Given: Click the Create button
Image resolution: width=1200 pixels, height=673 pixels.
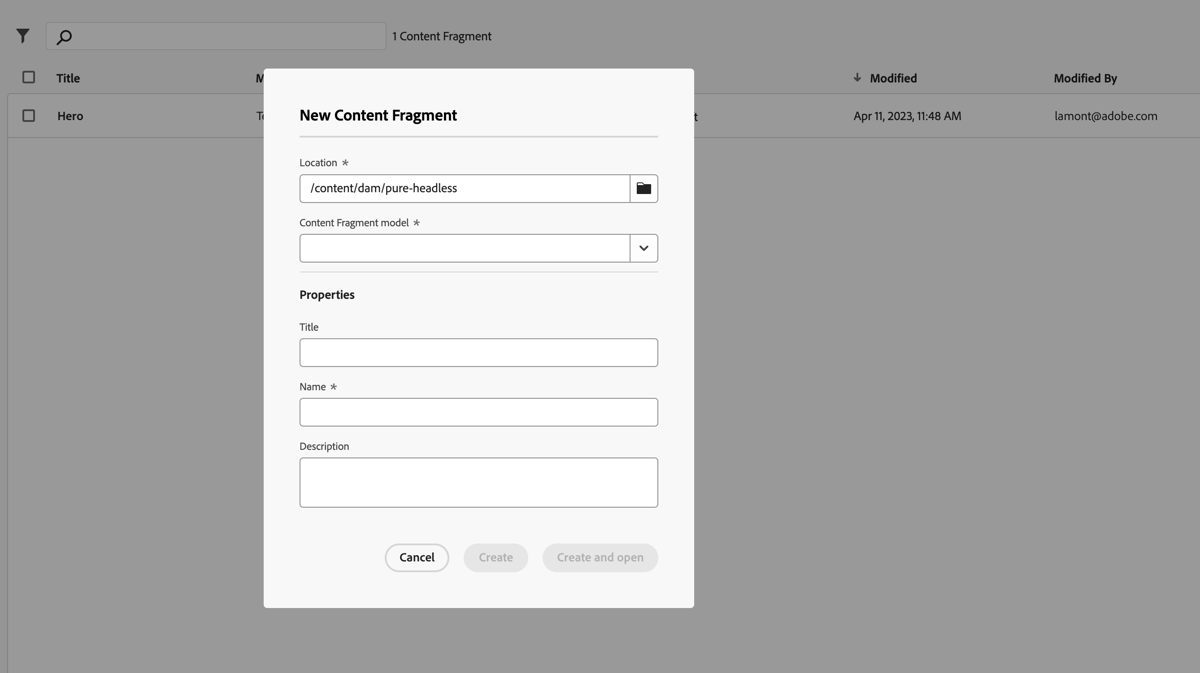Looking at the screenshot, I should tap(495, 557).
